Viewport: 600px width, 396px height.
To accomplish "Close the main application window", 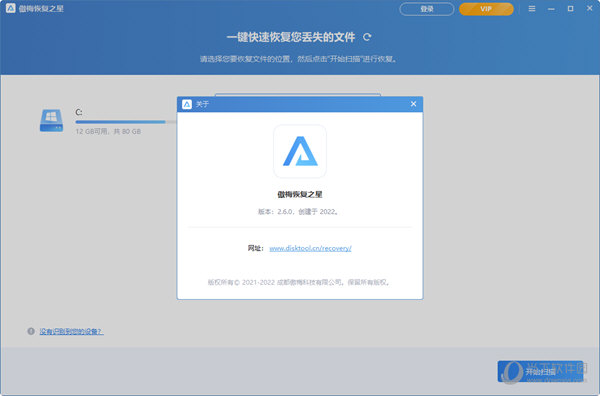I will click(590, 8).
